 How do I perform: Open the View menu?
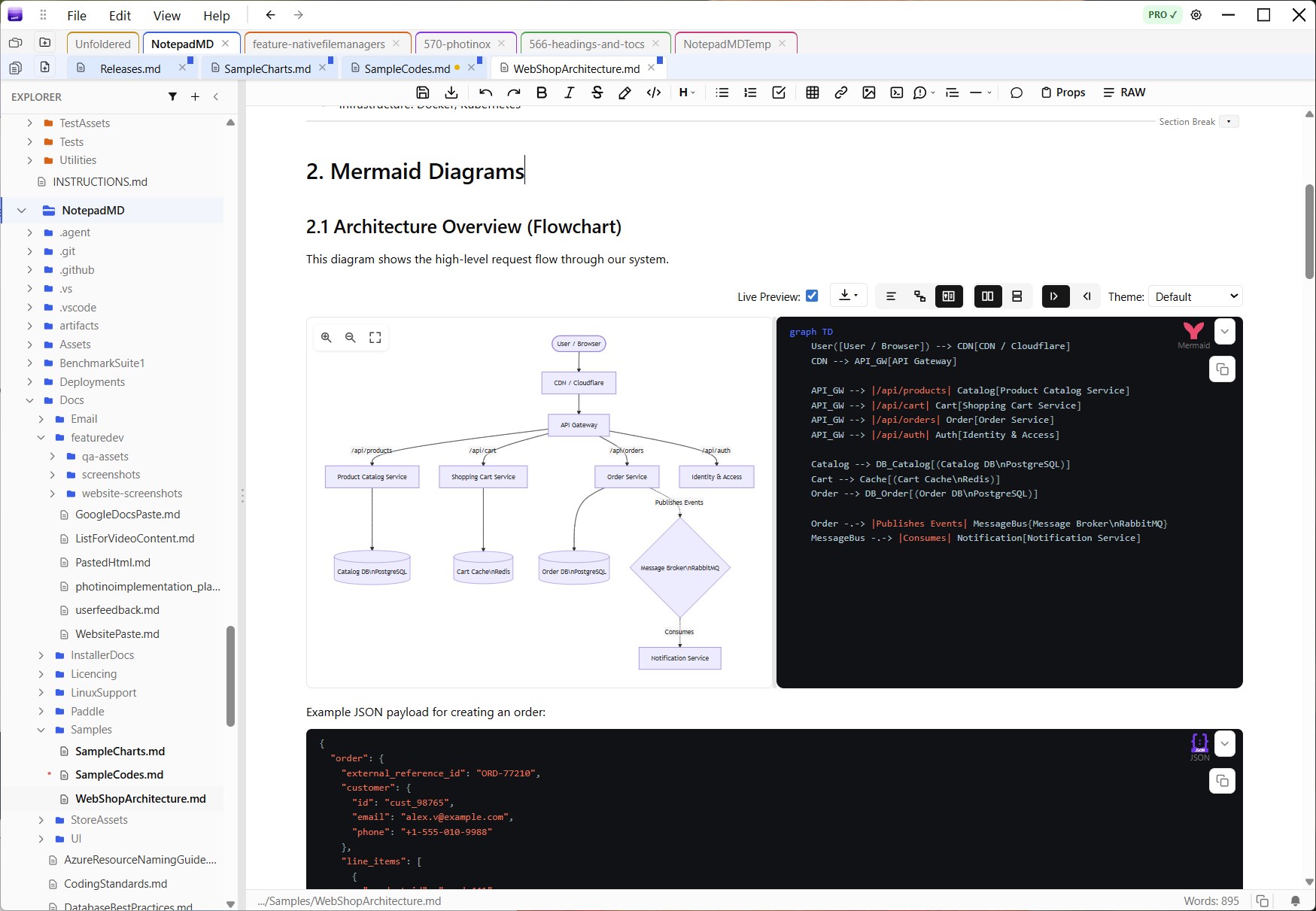pyautogui.click(x=166, y=15)
